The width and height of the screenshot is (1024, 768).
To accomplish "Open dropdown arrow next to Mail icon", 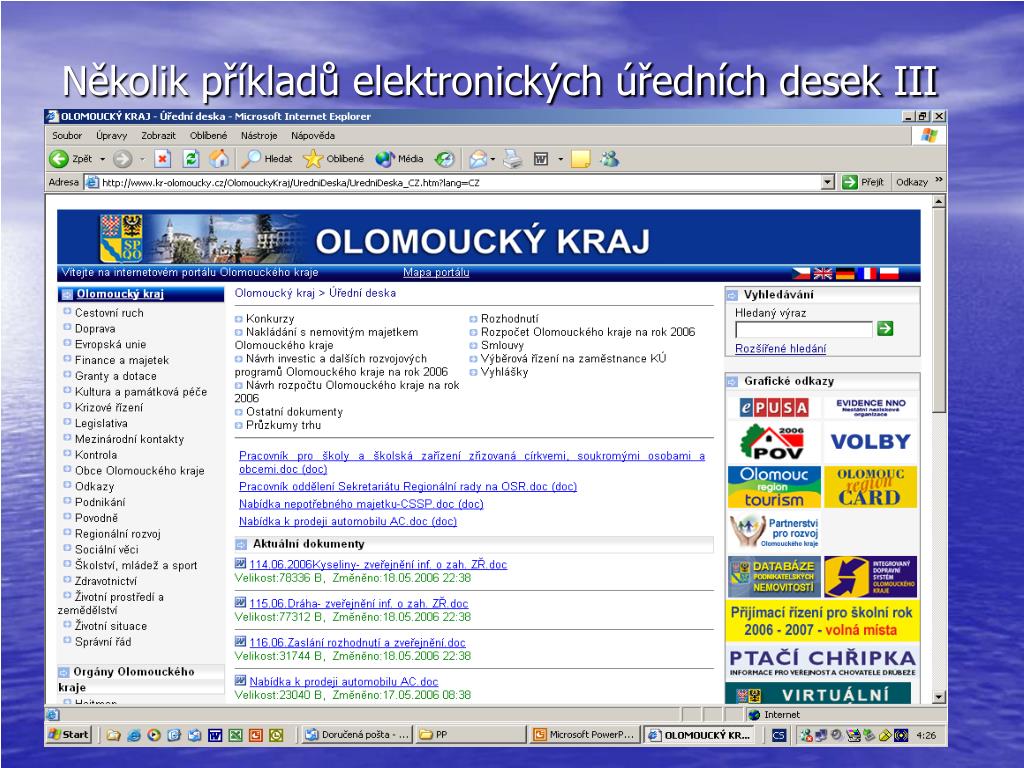I will (493, 159).
